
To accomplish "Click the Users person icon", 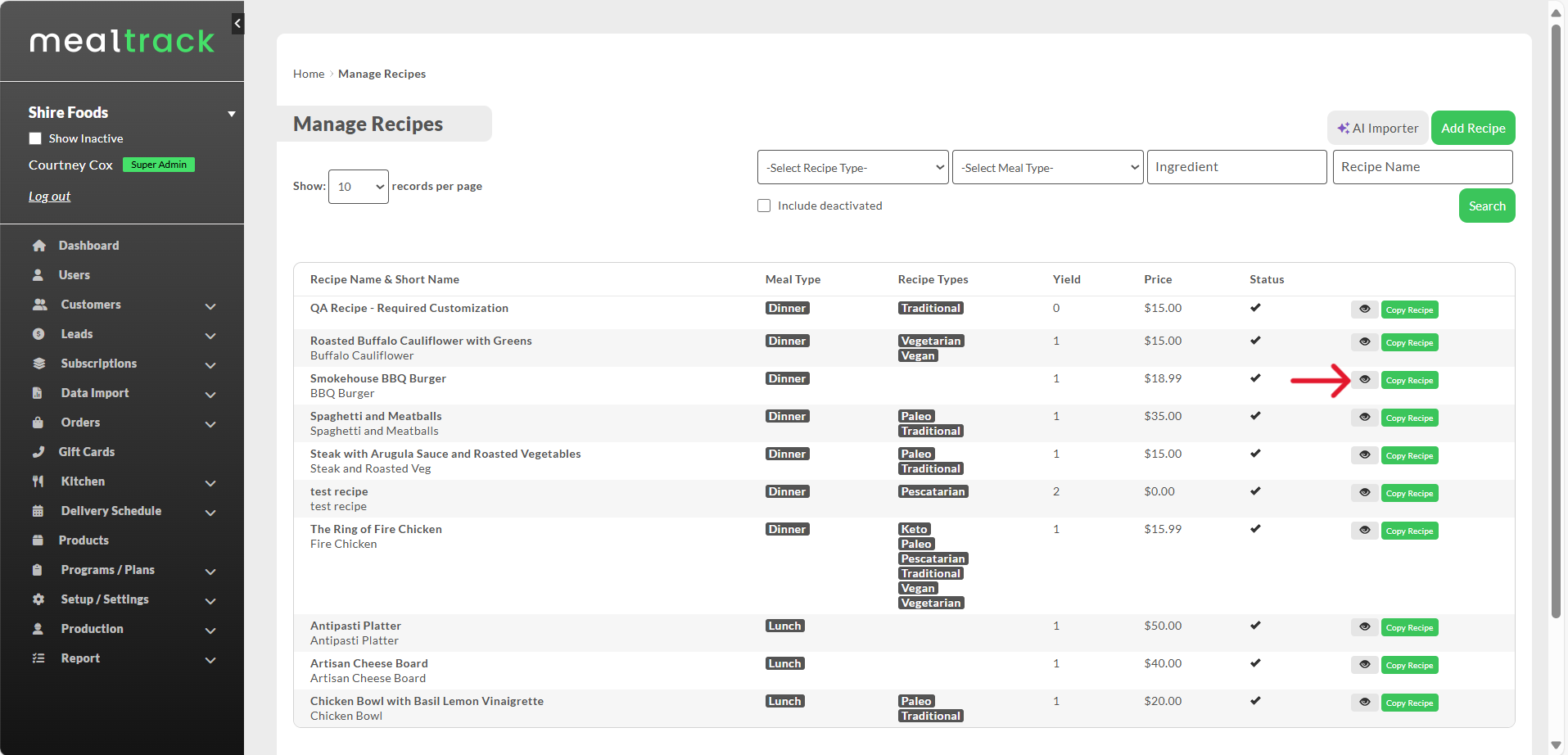I will point(38,275).
